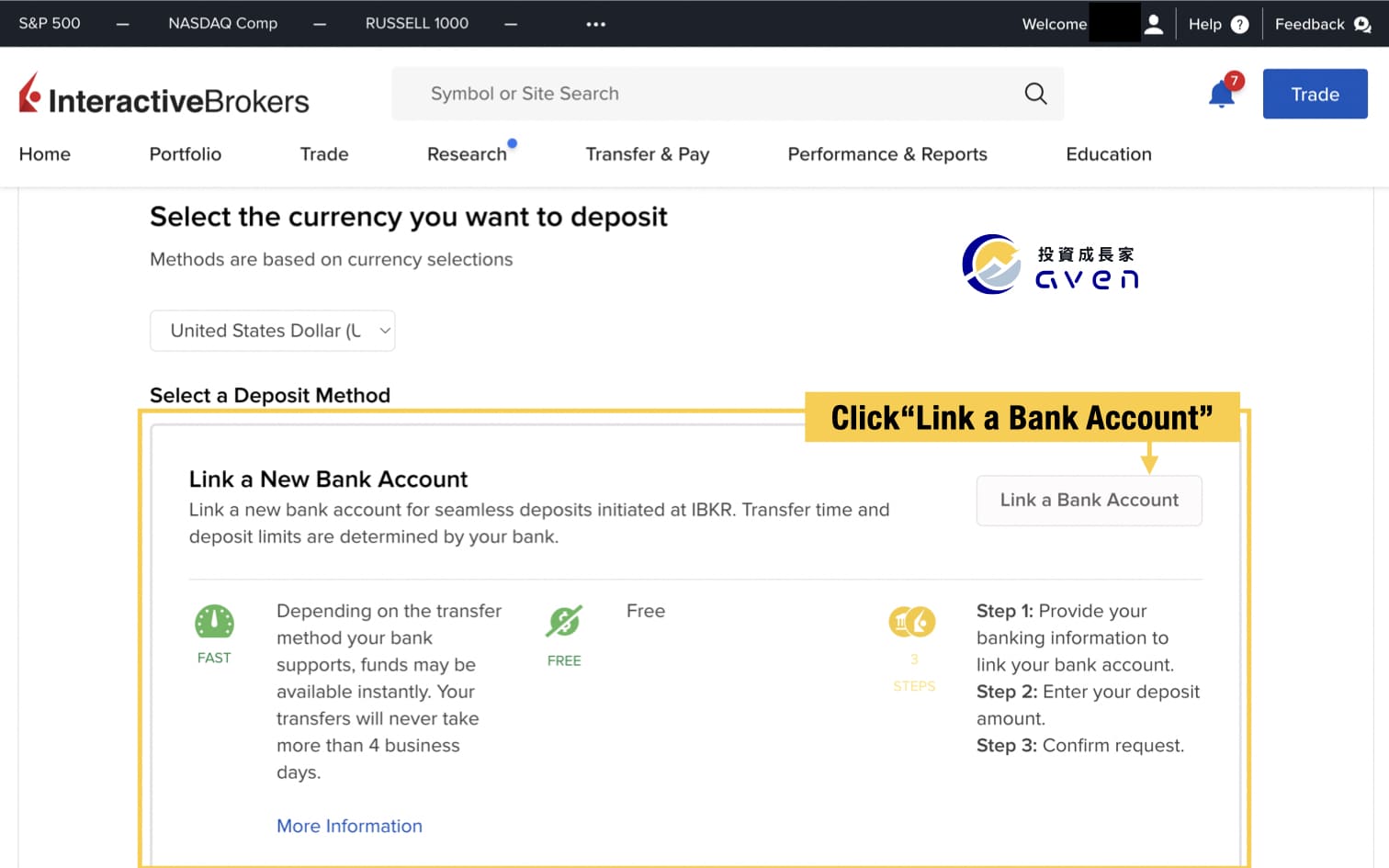Open the Education menu
Image resolution: width=1389 pixels, height=868 pixels.
pyautogui.click(x=1109, y=154)
